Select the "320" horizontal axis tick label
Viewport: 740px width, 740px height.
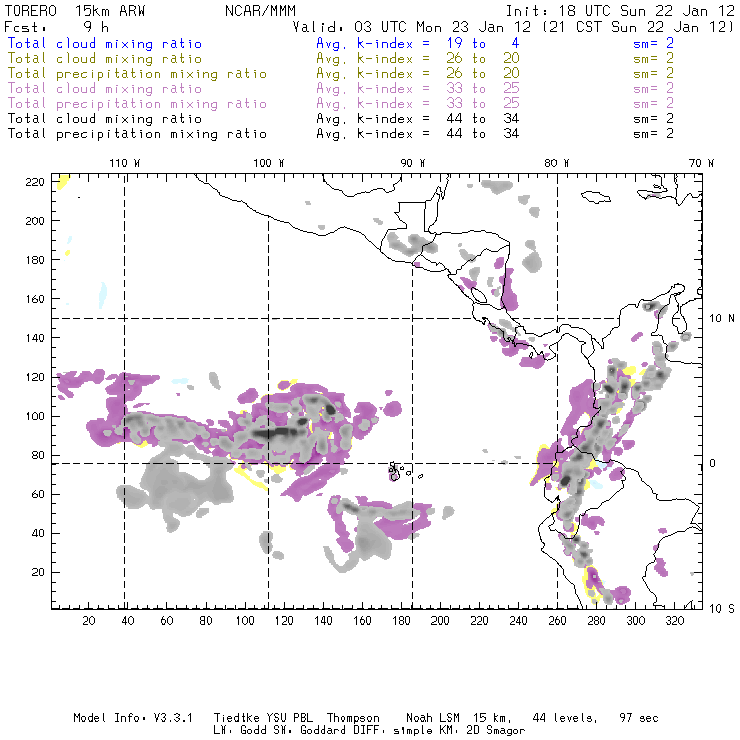tap(674, 621)
